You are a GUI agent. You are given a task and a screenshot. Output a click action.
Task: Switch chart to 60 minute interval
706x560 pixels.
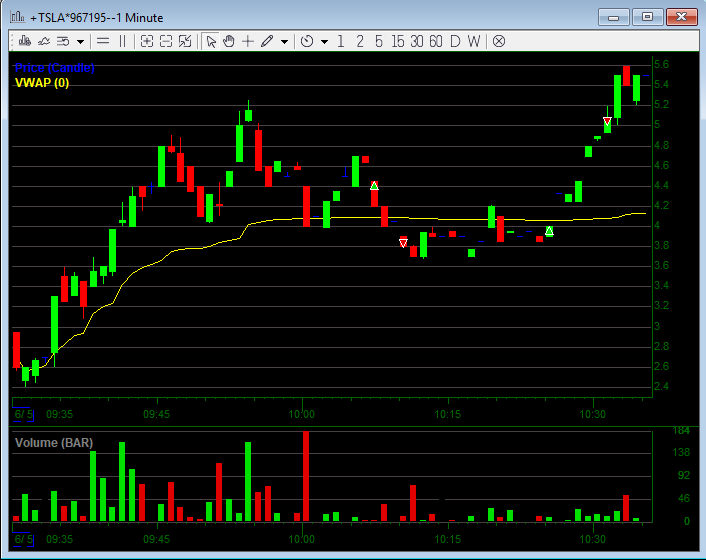click(435, 41)
